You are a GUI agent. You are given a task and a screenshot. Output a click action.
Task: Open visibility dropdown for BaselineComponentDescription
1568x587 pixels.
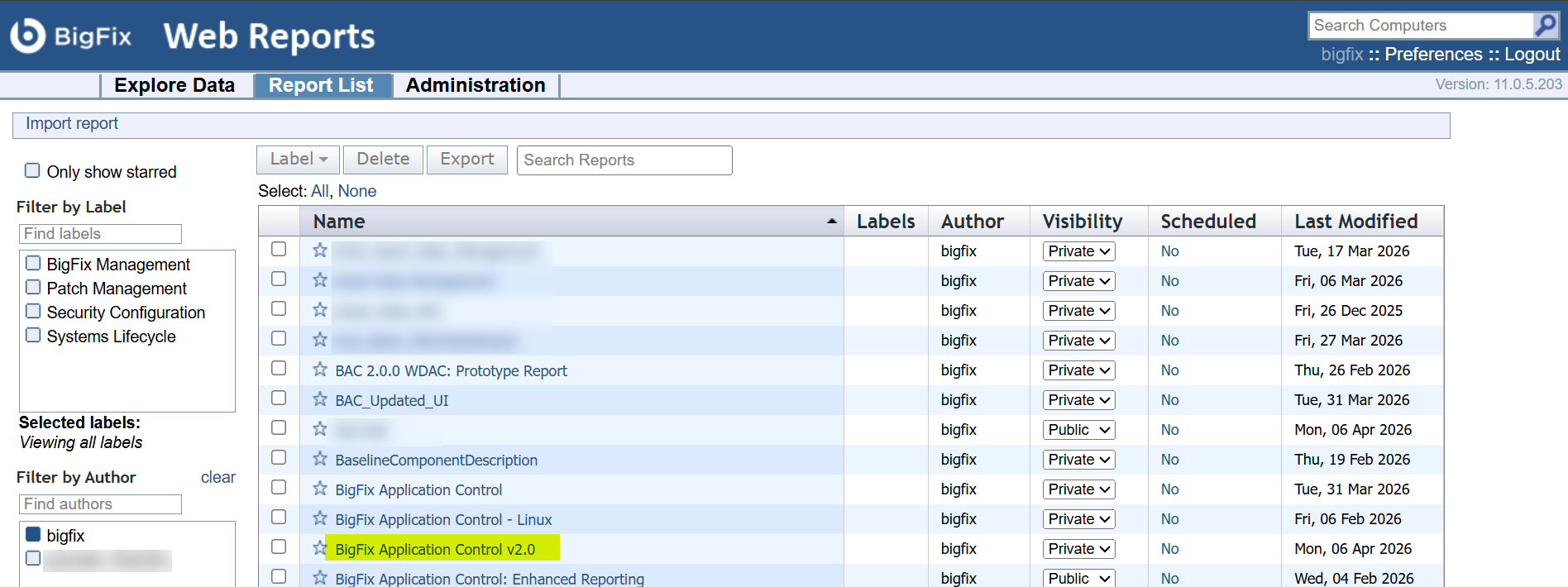1078,460
